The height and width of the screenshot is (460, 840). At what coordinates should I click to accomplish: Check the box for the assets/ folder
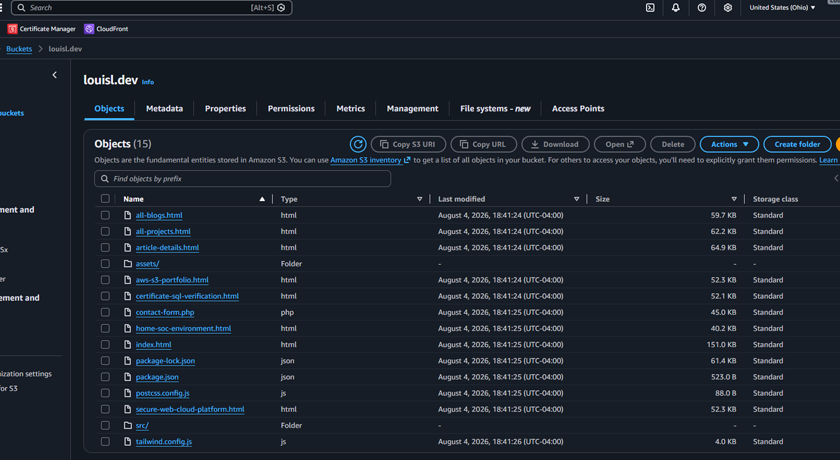point(105,263)
